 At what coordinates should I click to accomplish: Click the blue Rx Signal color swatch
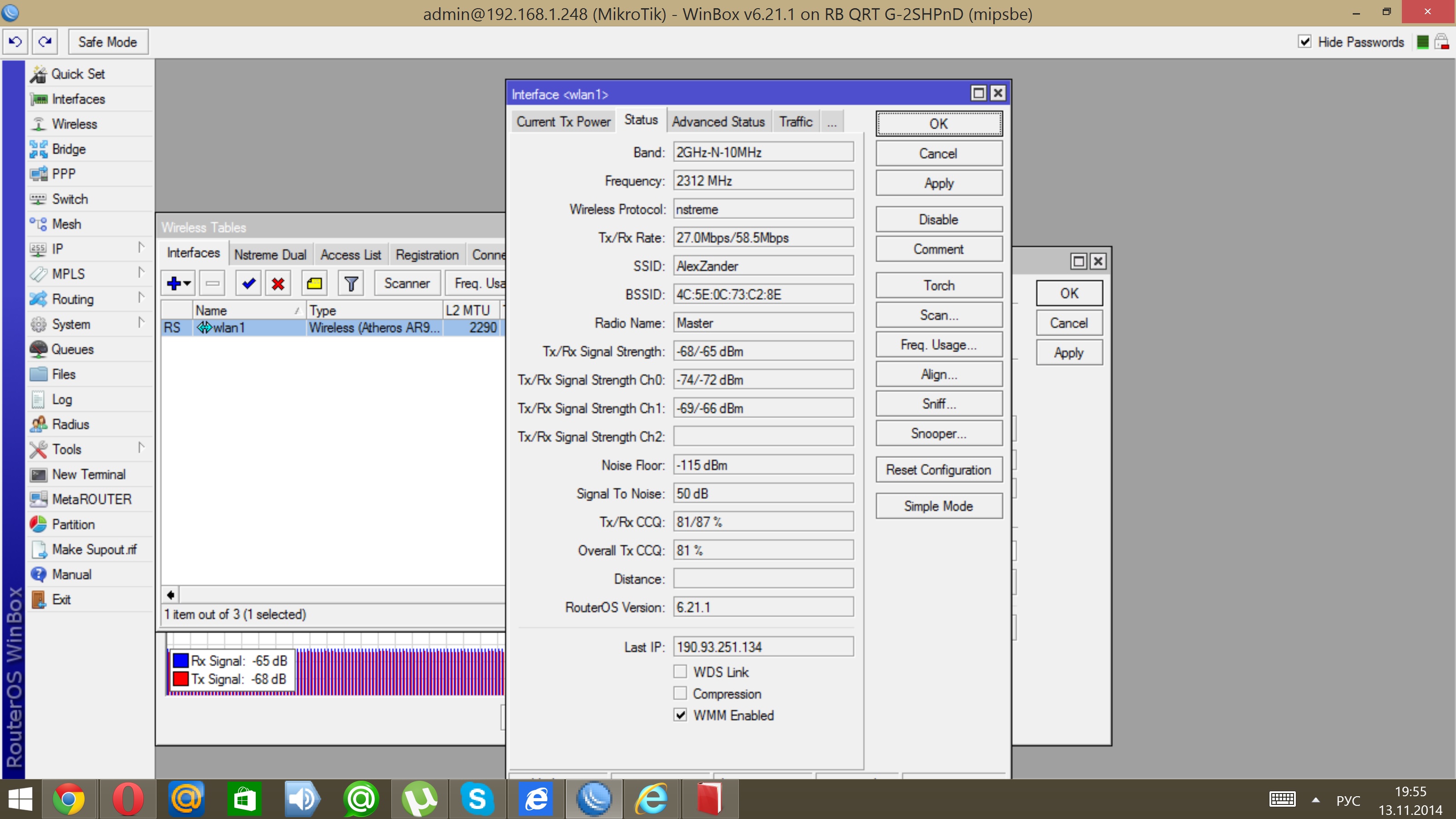click(x=180, y=660)
